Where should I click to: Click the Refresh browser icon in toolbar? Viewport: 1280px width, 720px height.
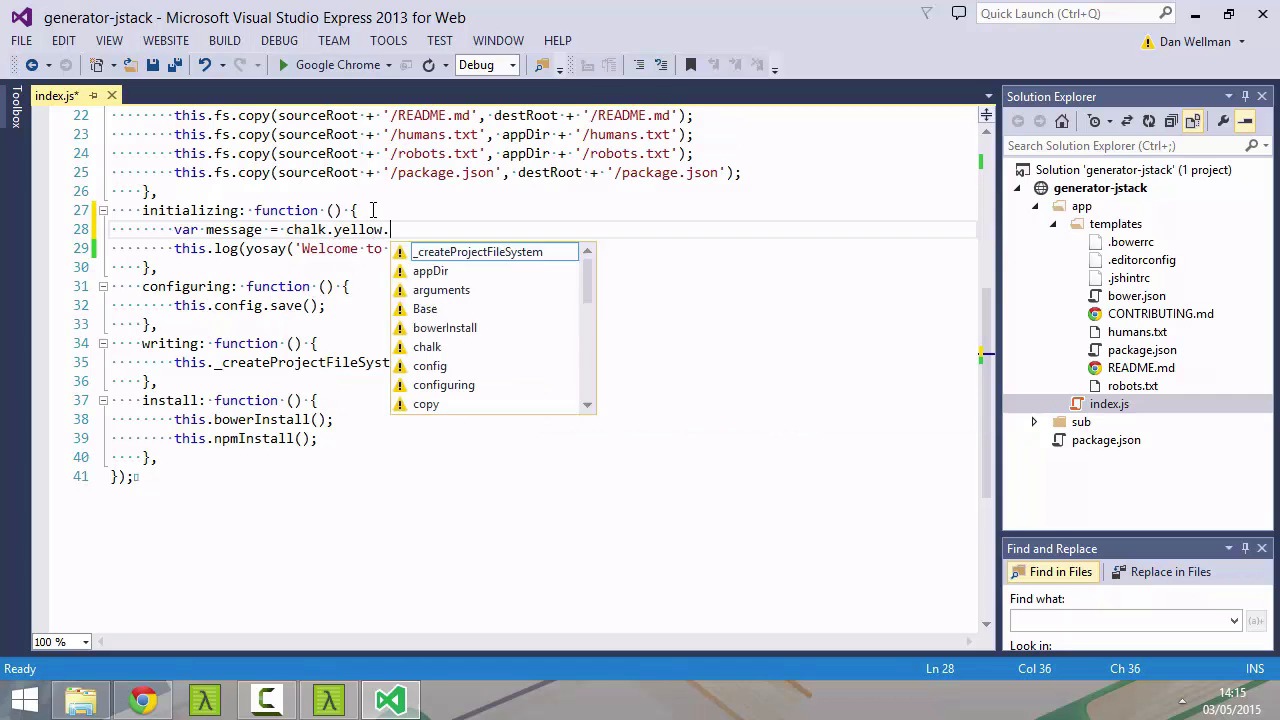pos(429,65)
